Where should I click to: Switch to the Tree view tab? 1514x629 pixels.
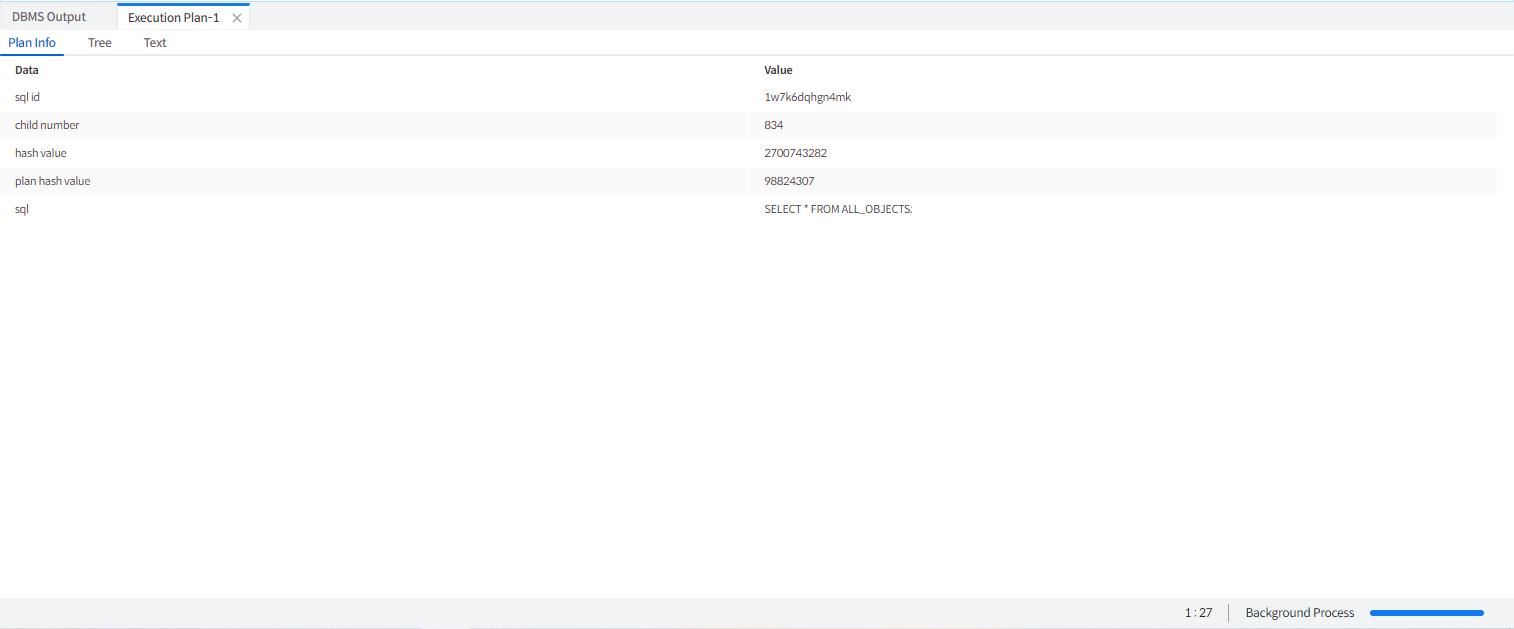(x=100, y=43)
